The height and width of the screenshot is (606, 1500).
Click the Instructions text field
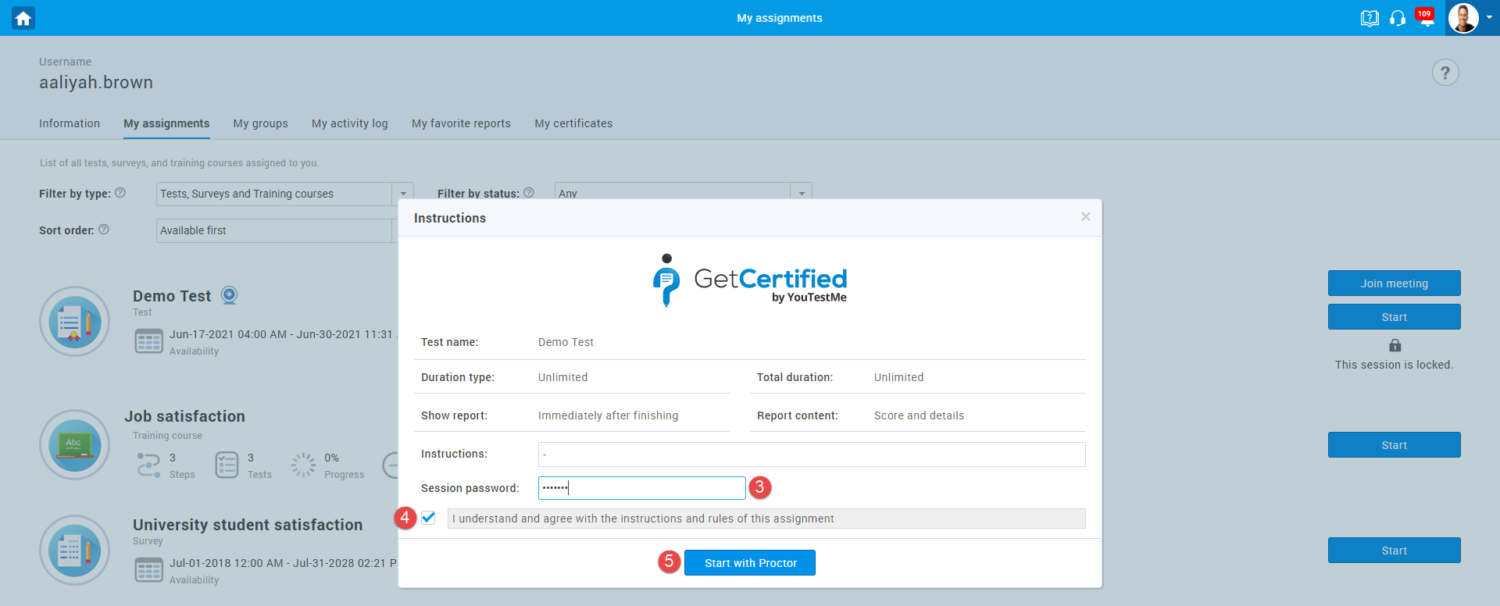point(812,454)
